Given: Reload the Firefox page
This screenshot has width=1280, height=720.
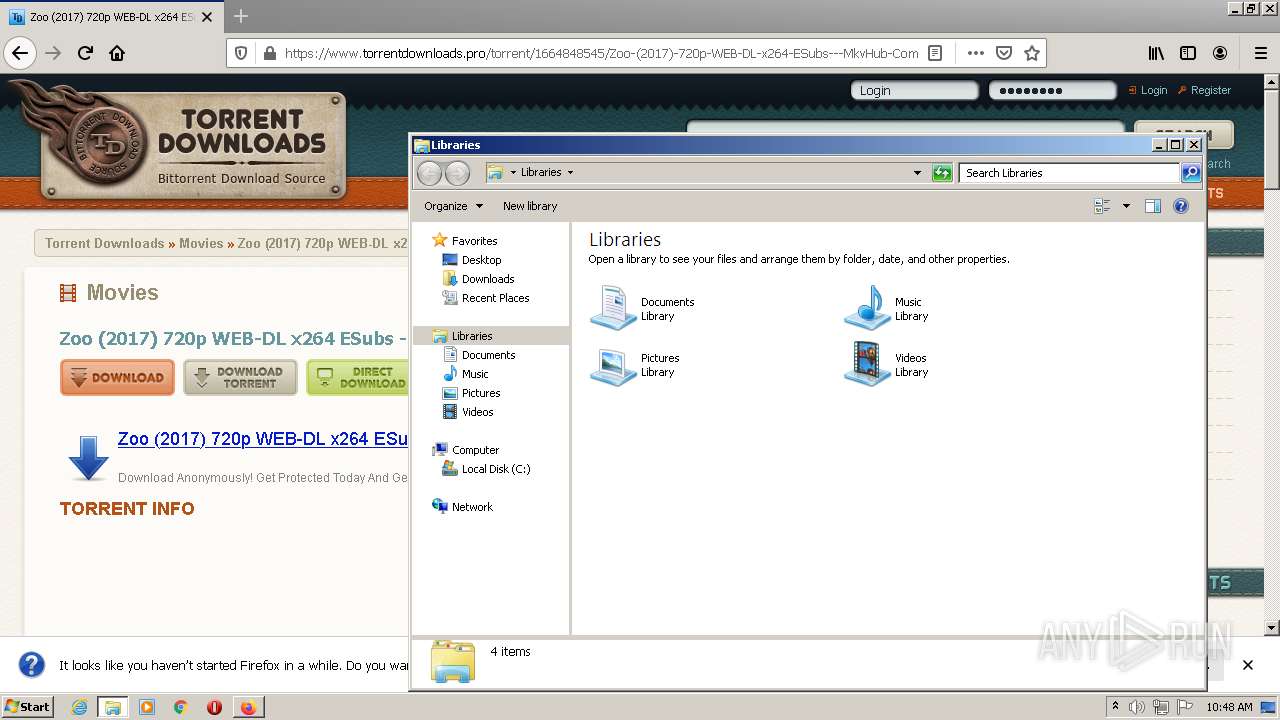Looking at the screenshot, I should 85,53.
